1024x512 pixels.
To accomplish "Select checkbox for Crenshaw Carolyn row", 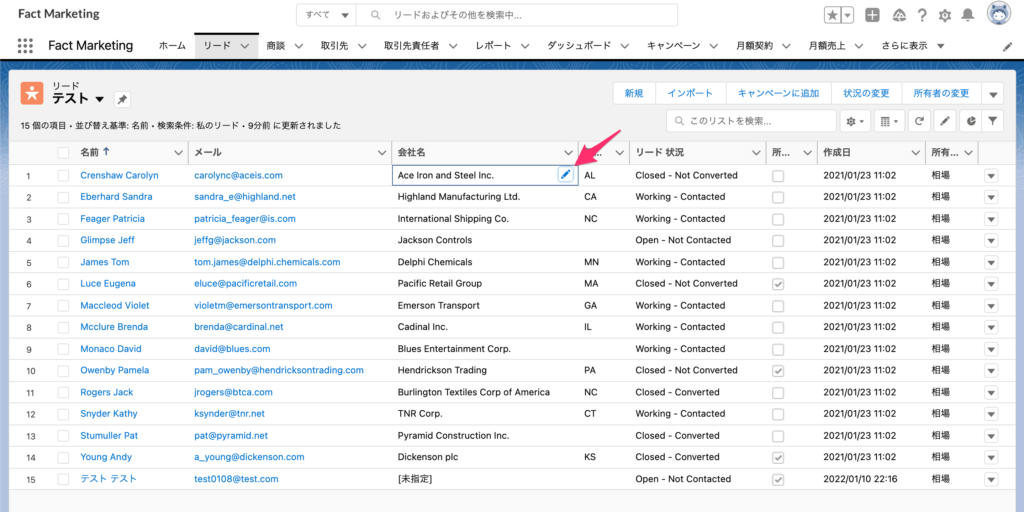I will (64, 176).
